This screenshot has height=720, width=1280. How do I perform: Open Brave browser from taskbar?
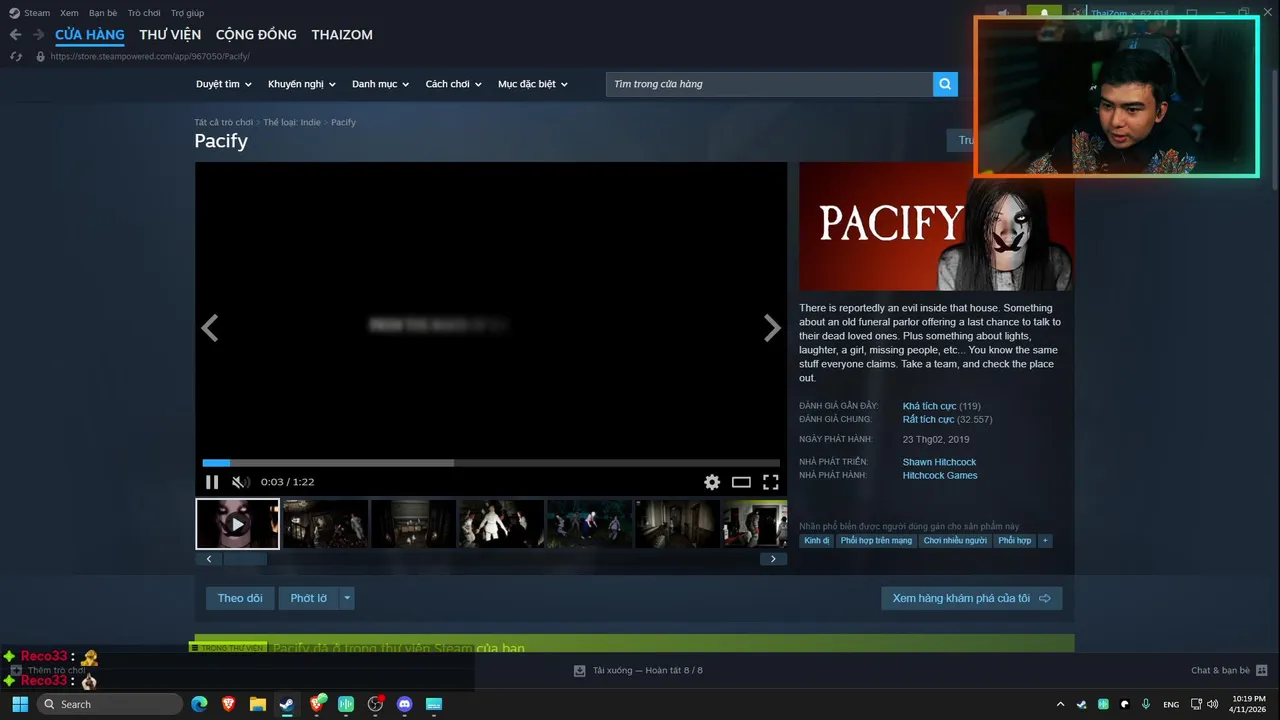[x=228, y=704]
